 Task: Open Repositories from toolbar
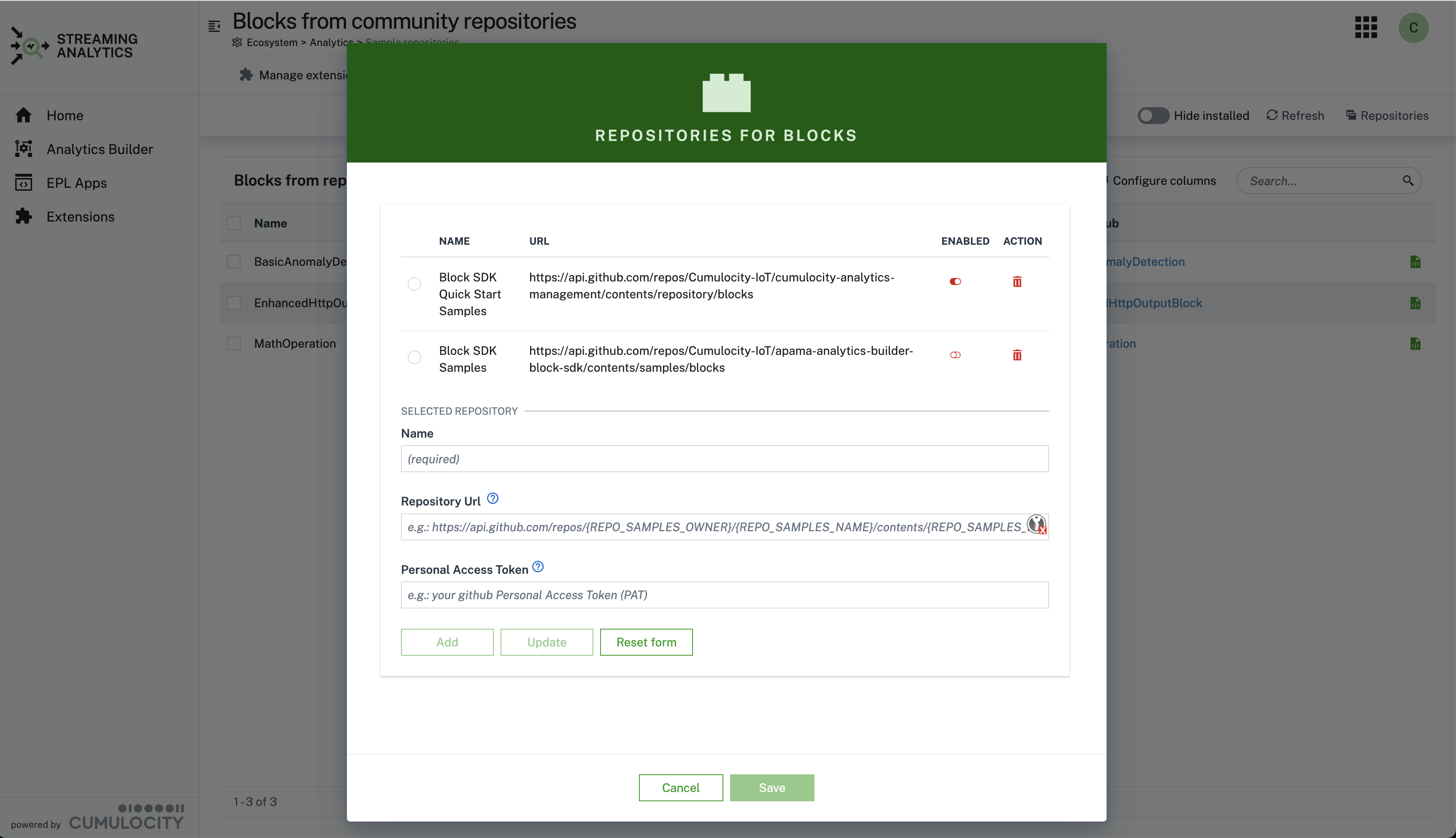click(x=1387, y=116)
